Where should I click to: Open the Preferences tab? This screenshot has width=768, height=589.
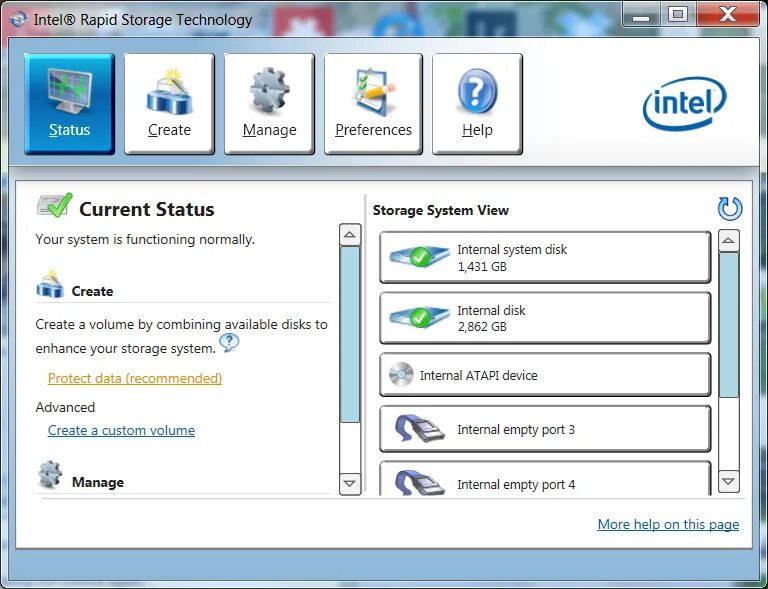point(373,104)
